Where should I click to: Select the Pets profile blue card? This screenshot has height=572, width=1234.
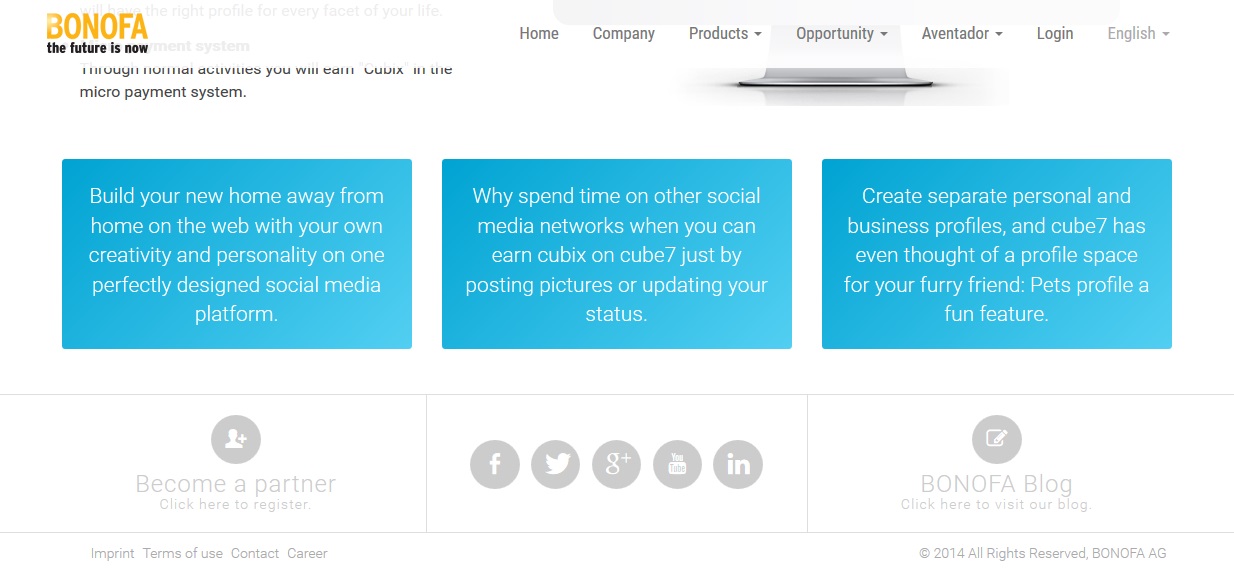click(x=997, y=254)
